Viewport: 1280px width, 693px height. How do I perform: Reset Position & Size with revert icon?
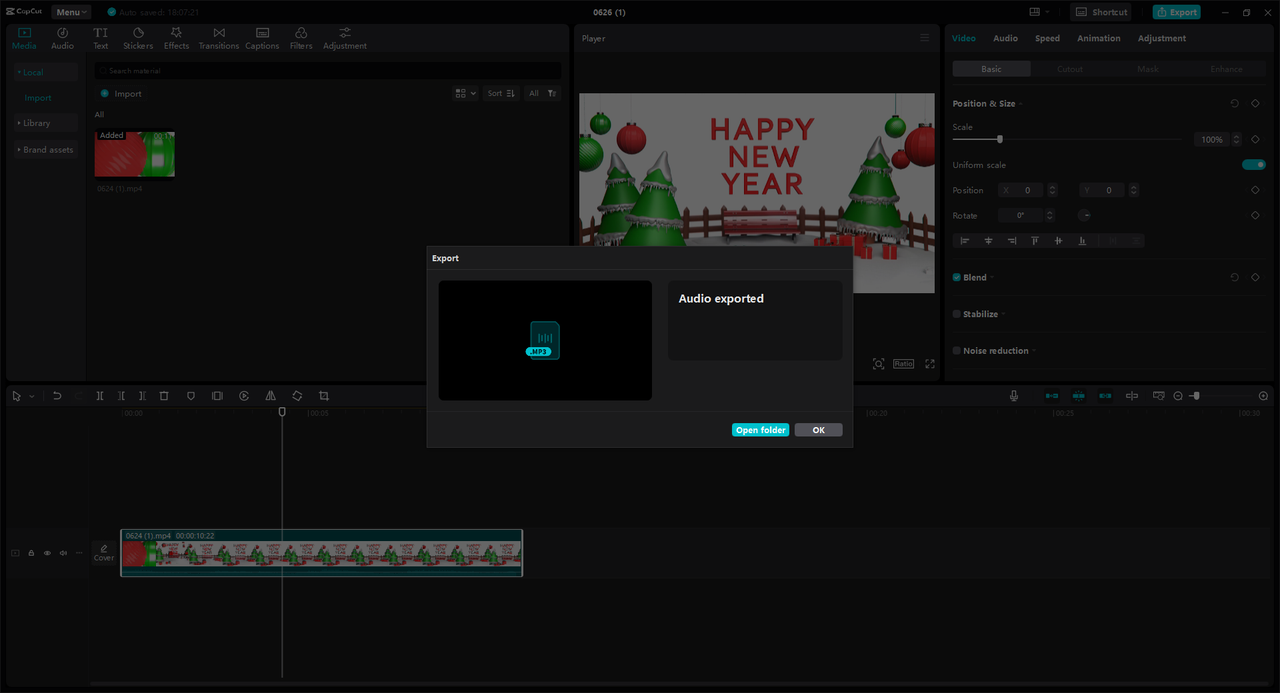[x=1234, y=103]
